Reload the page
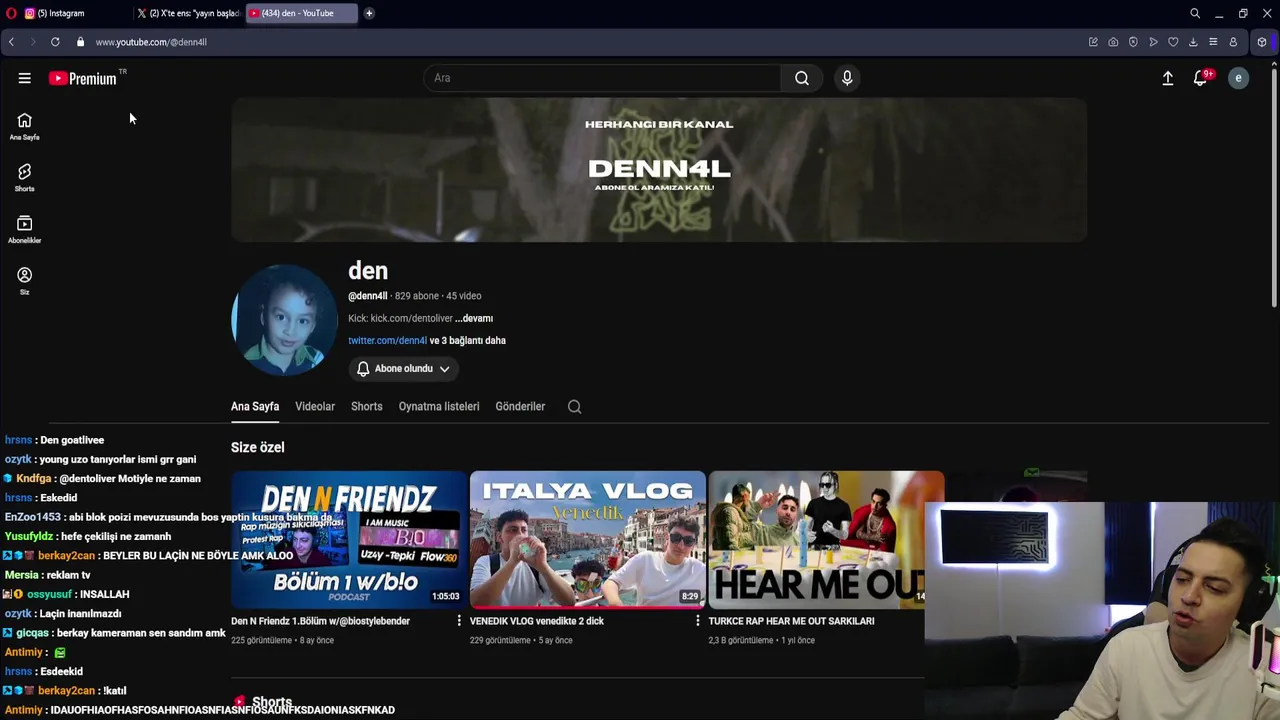Screen dimensions: 1280x720 (55, 42)
